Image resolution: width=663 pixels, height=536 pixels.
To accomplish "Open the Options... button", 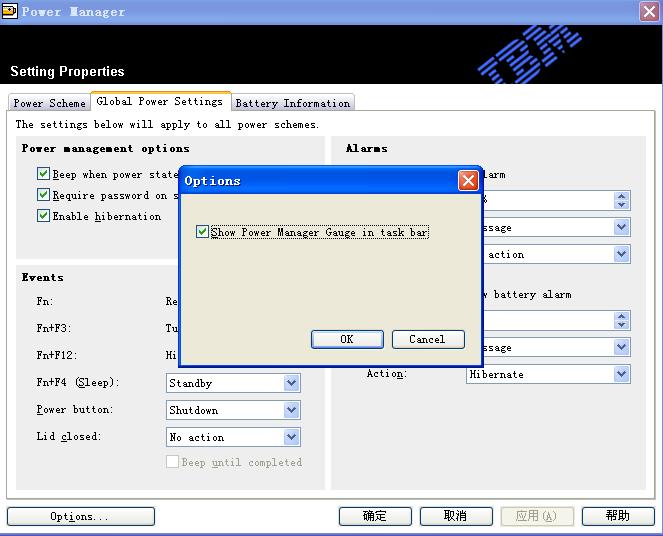I will click(x=81, y=517).
